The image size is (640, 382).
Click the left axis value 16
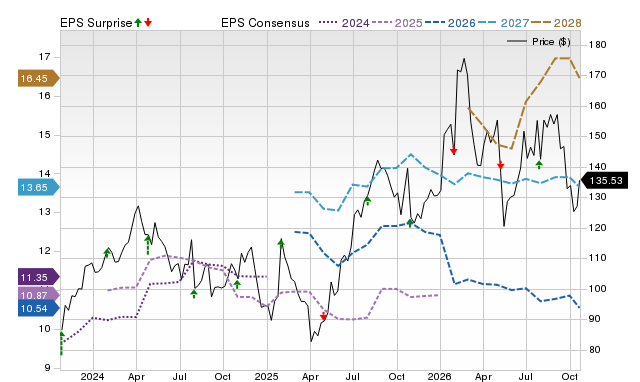(44, 96)
